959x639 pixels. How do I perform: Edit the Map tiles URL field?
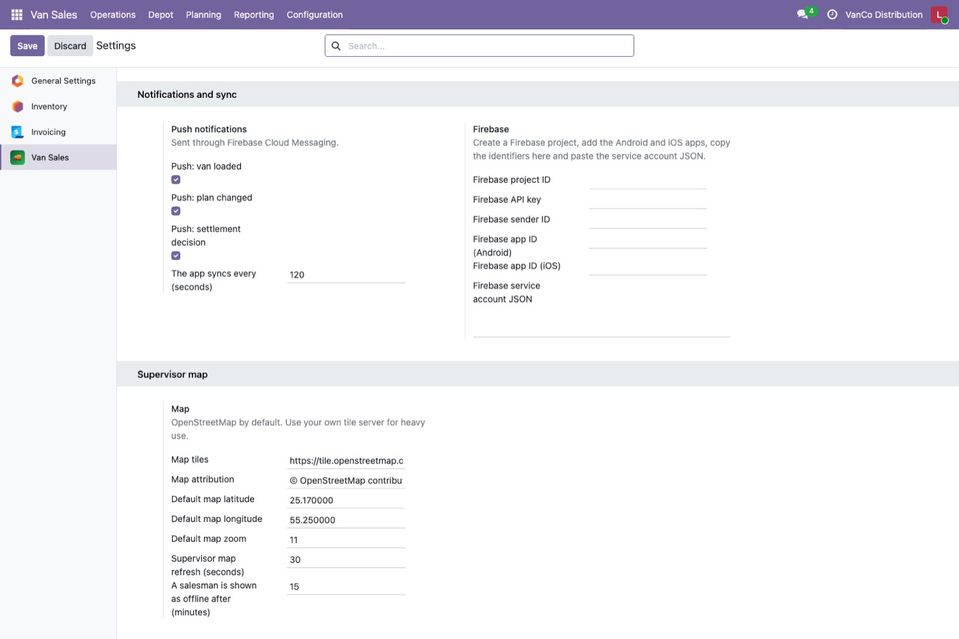point(346,461)
